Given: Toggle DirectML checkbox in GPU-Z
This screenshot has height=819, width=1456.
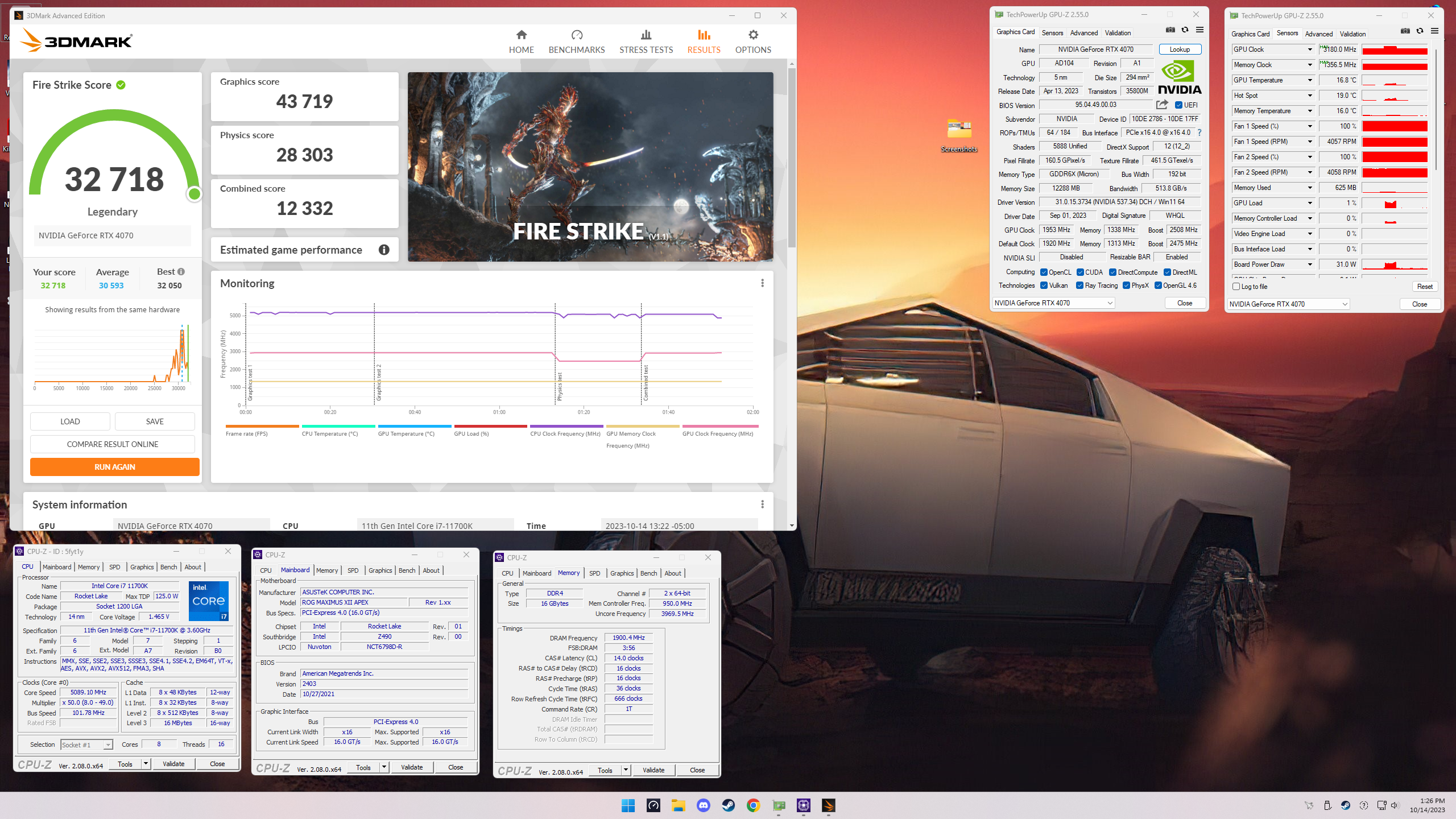Looking at the screenshot, I should click(1167, 272).
